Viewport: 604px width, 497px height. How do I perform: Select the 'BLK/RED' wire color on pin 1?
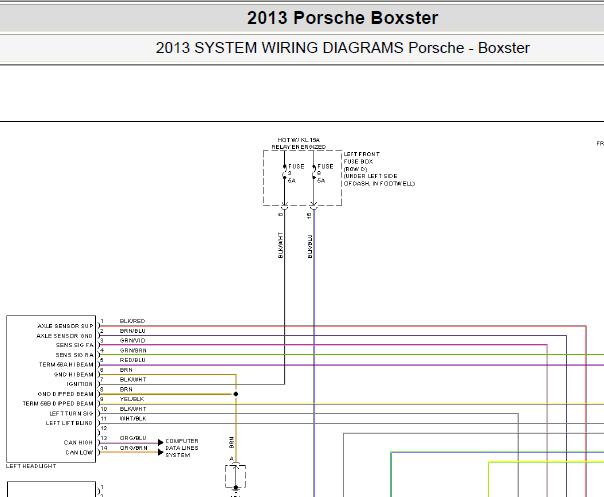pos(133,321)
